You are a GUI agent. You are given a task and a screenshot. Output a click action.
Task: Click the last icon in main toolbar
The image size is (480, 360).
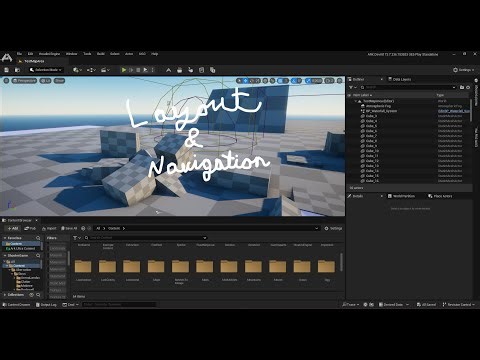212,70
